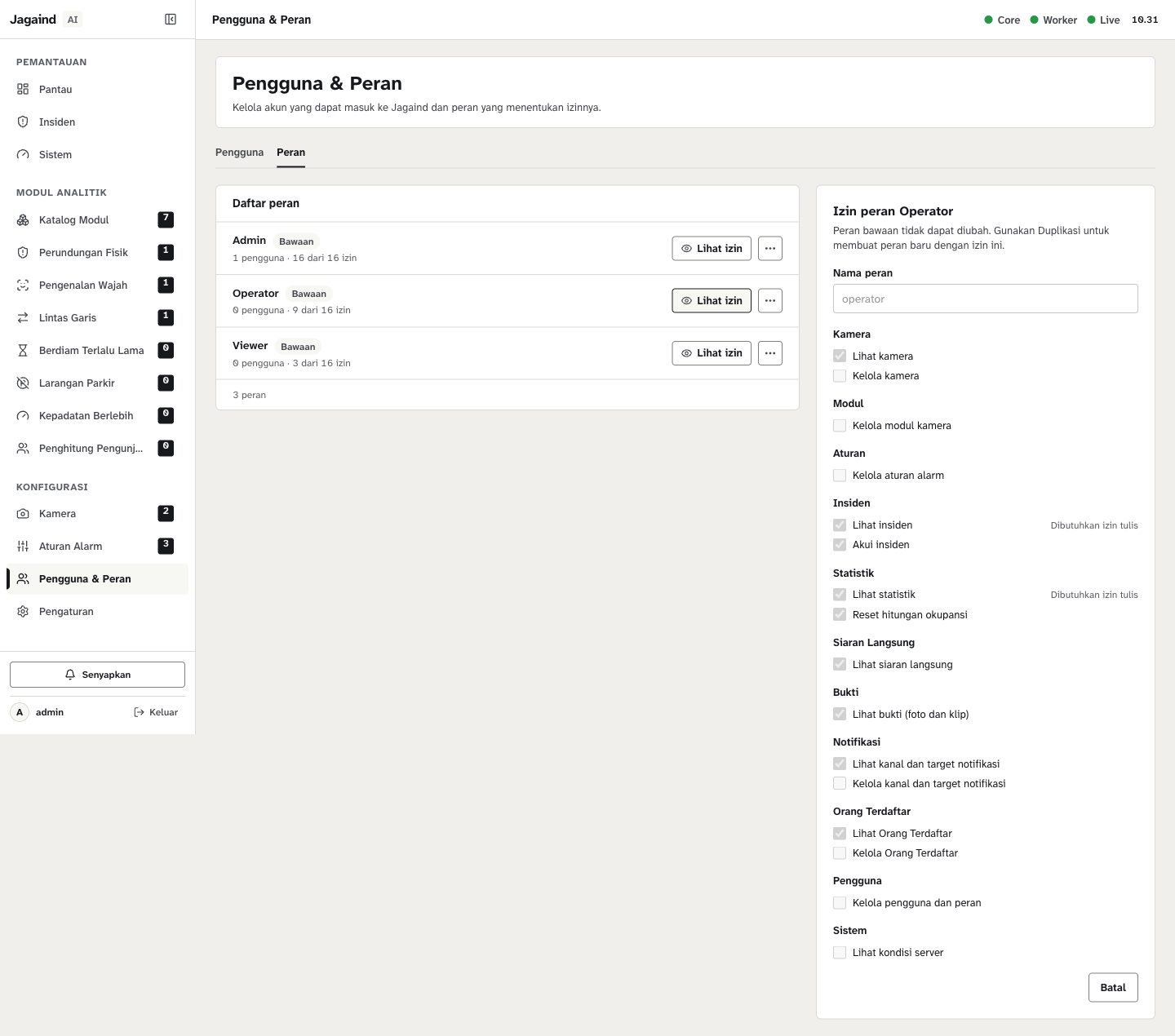Image resolution: width=1175 pixels, height=1036 pixels.
Task: Click the Larangan Parkir icon
Action: point(23,383)
